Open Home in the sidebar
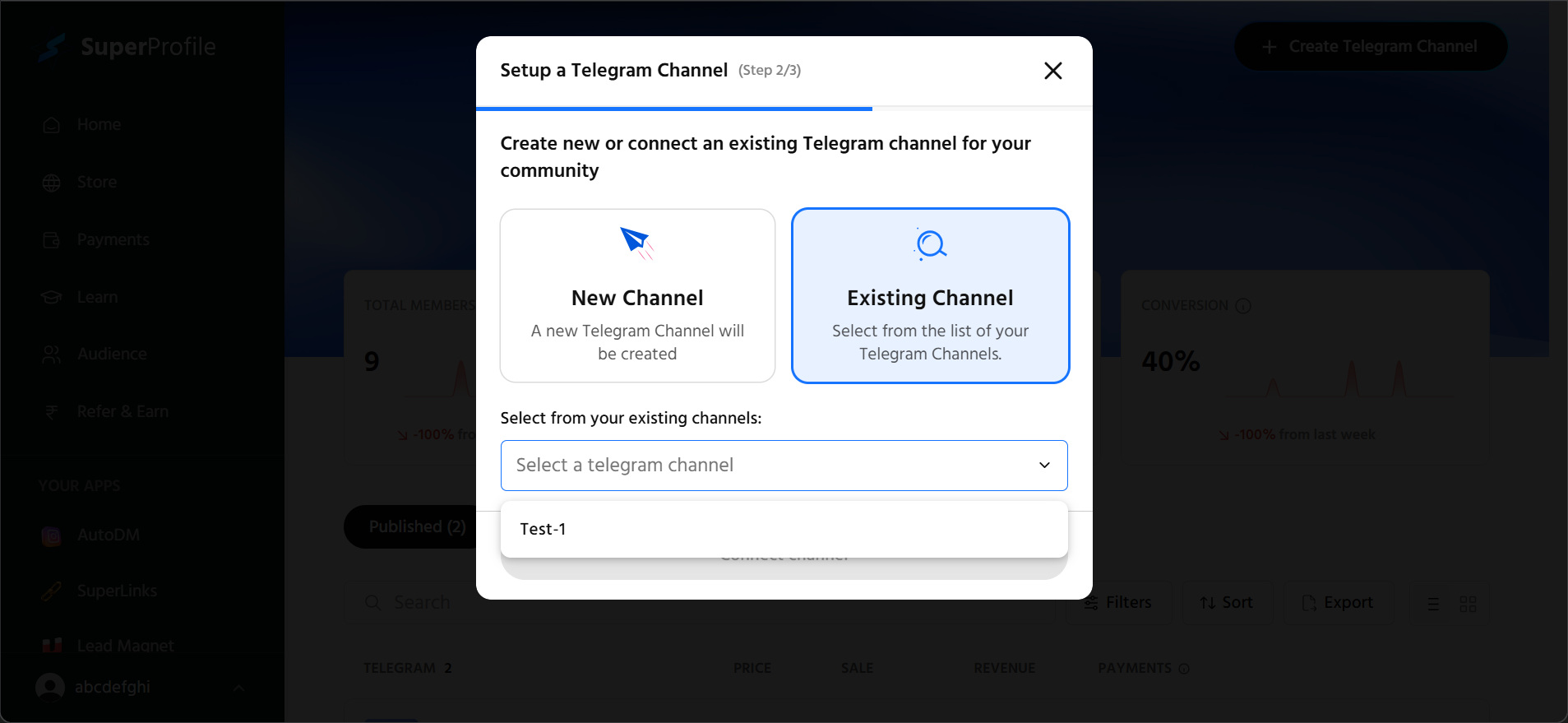This screenshot has width=1568, height=723. tap(99, 125)
